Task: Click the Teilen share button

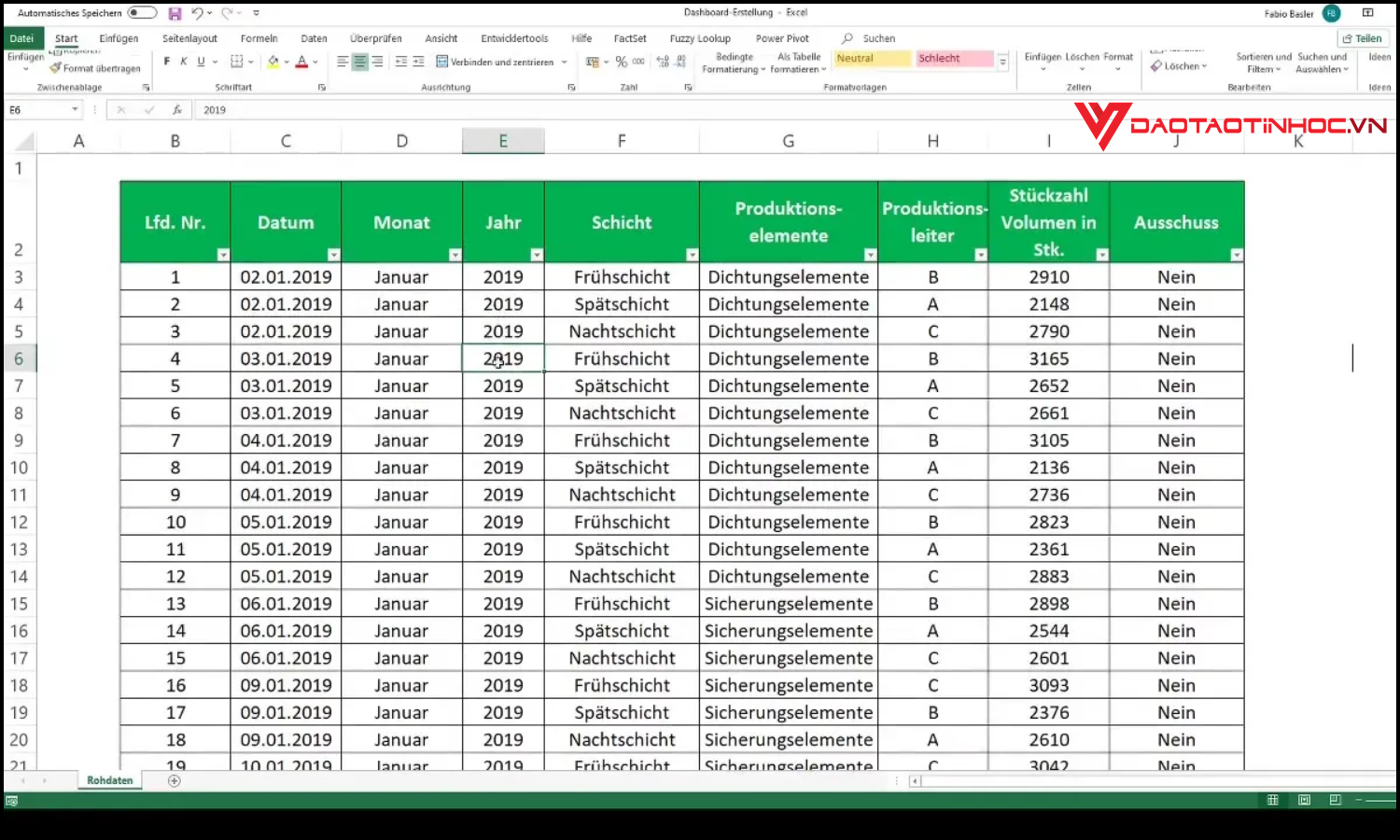Action: coord(1363,38)
